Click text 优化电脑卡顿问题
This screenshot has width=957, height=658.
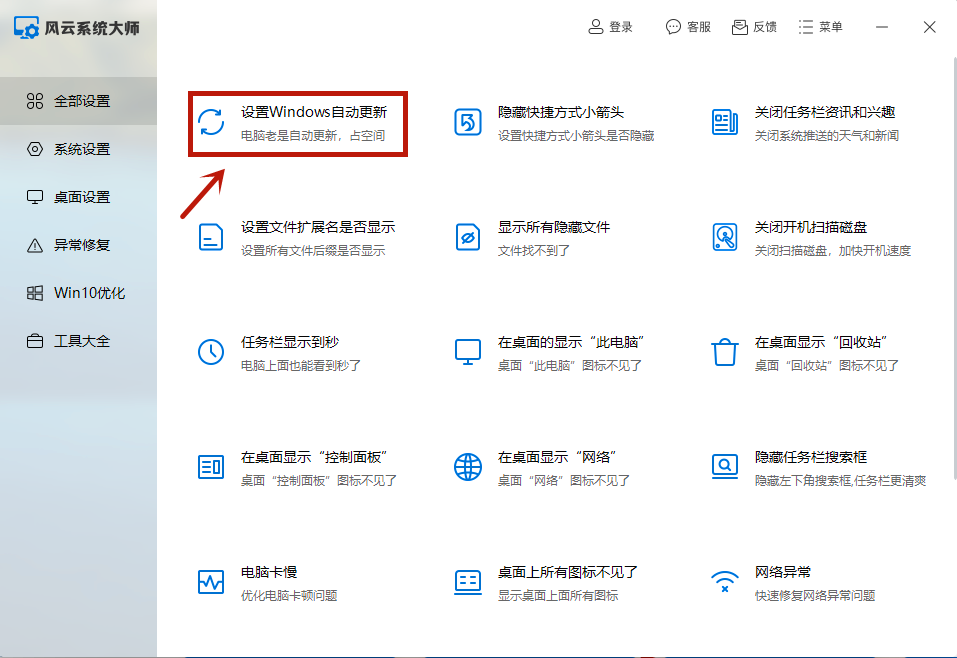289,595
